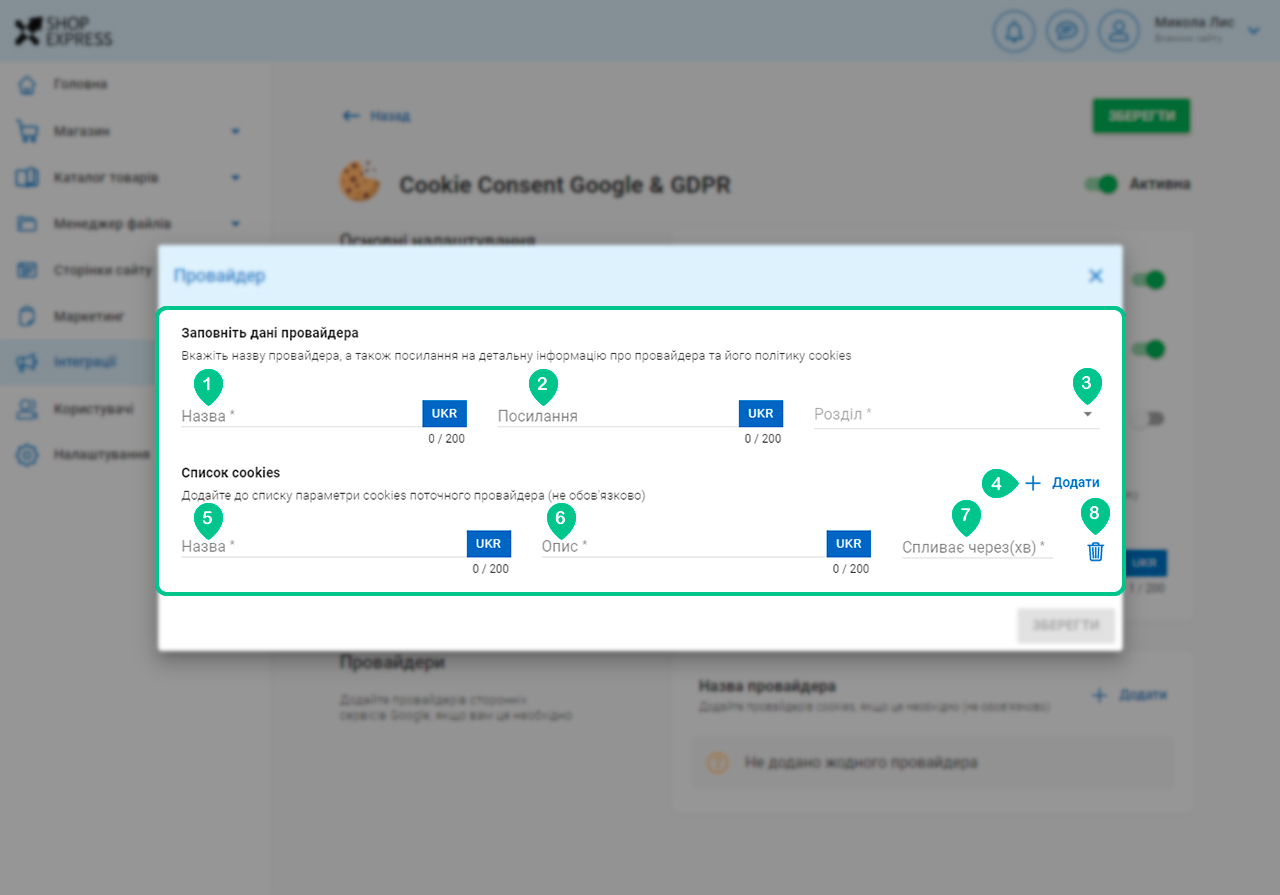Focus the Опис description field
The height and width of the screenshot is (895, 1280).
click(x=684, y=546)
